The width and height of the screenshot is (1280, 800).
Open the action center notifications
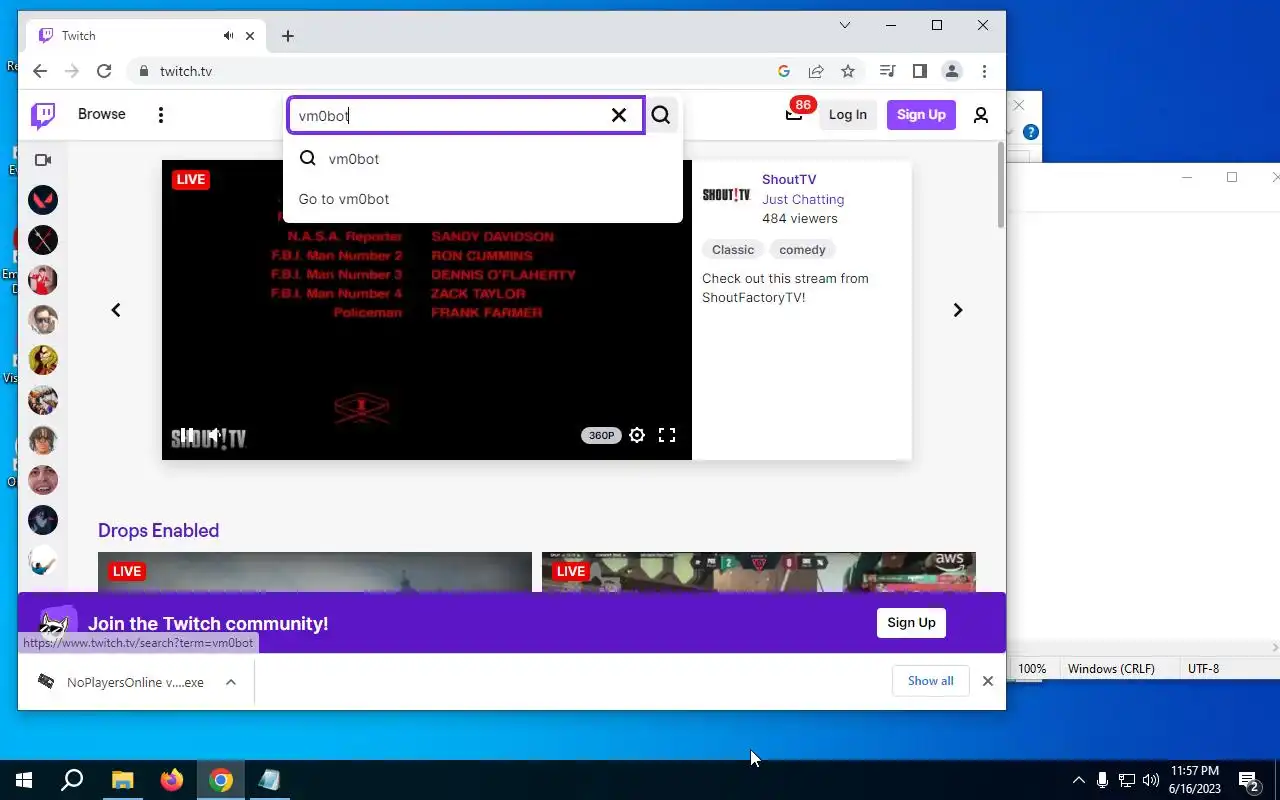click(1248, 780)
